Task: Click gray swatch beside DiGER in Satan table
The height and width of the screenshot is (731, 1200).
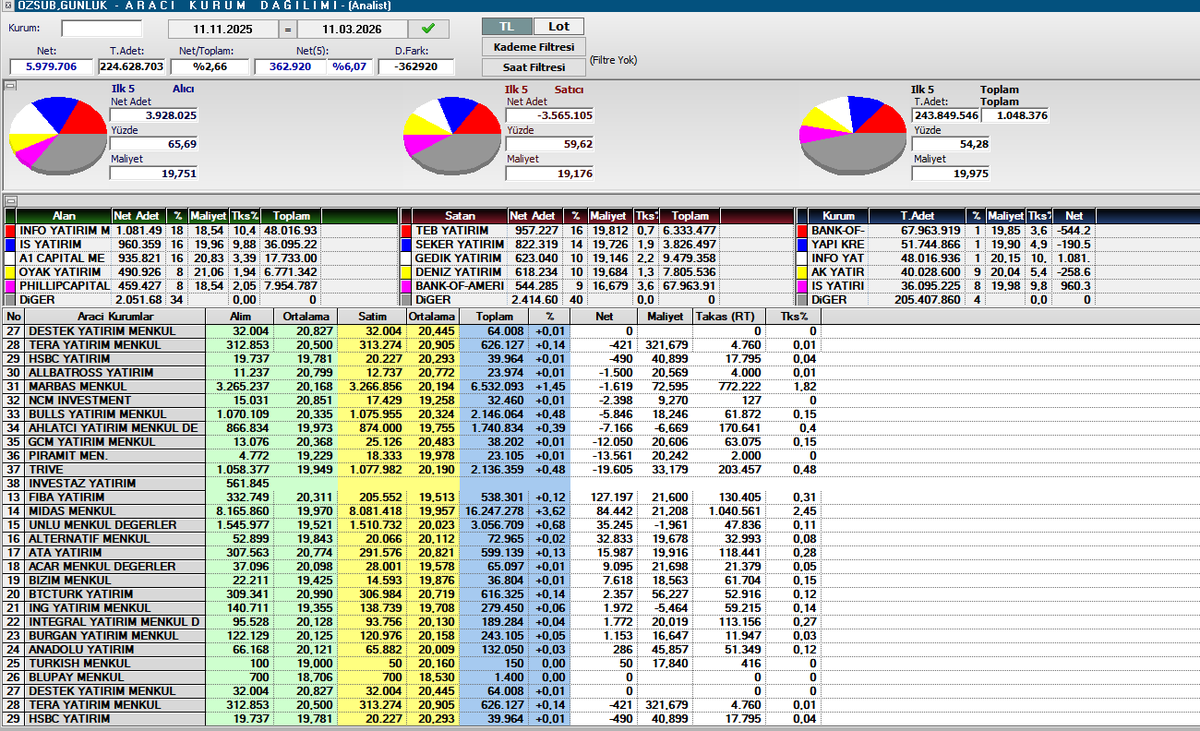Action: (406, 299)
